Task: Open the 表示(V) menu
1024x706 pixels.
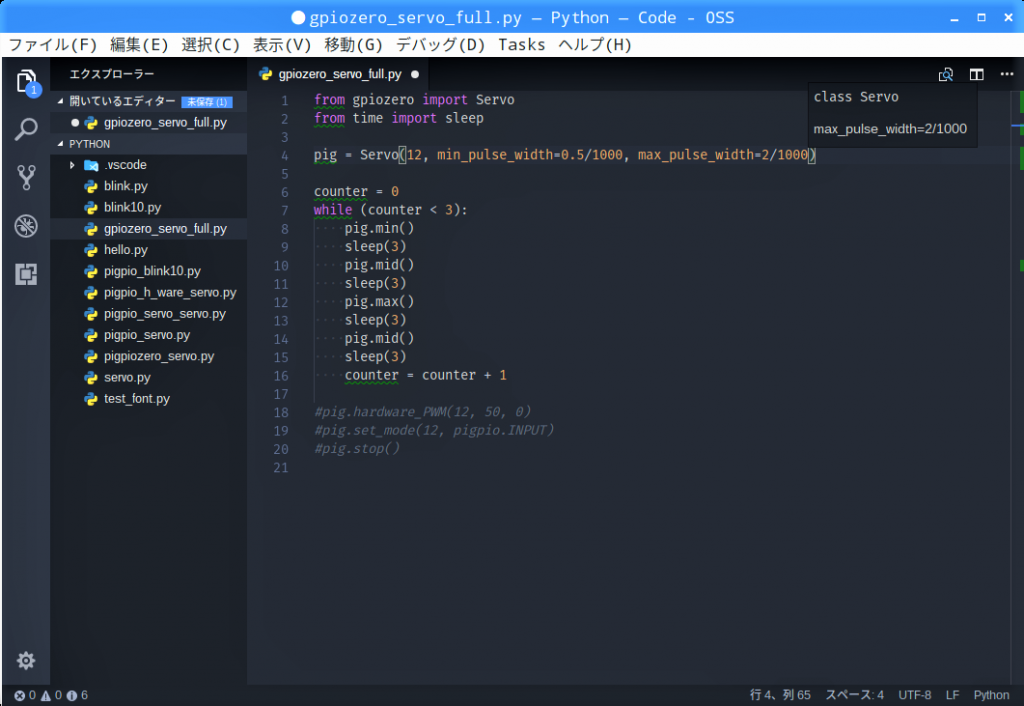Action: click(282, 44)
